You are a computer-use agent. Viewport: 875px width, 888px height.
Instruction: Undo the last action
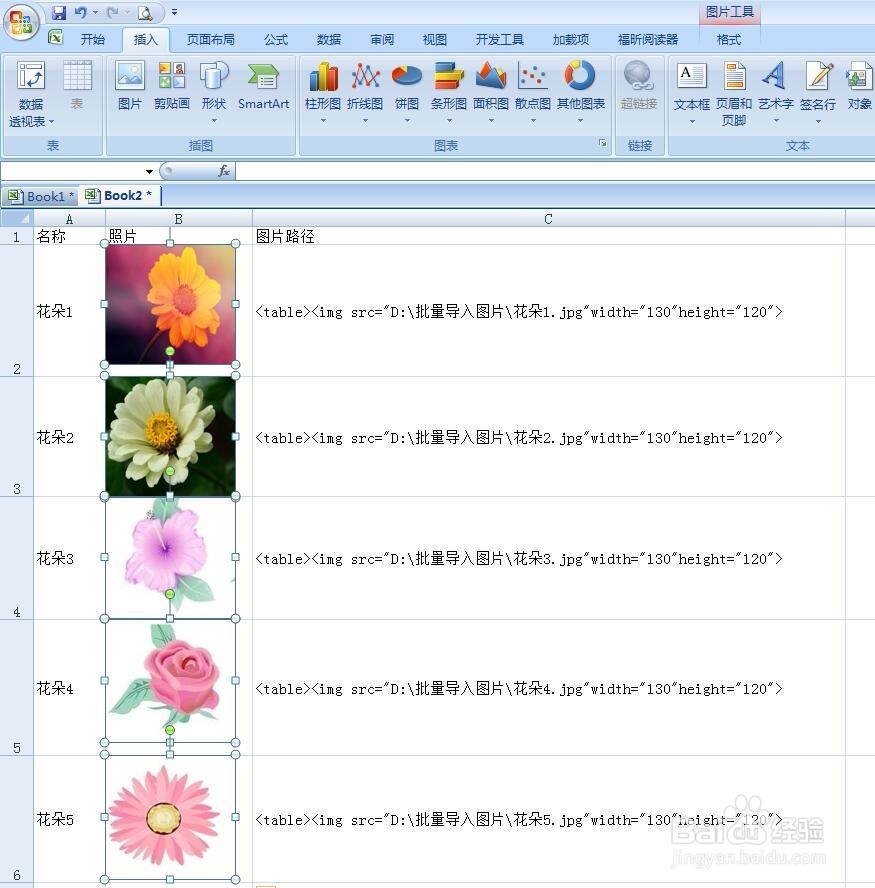(x=80, y=12)
